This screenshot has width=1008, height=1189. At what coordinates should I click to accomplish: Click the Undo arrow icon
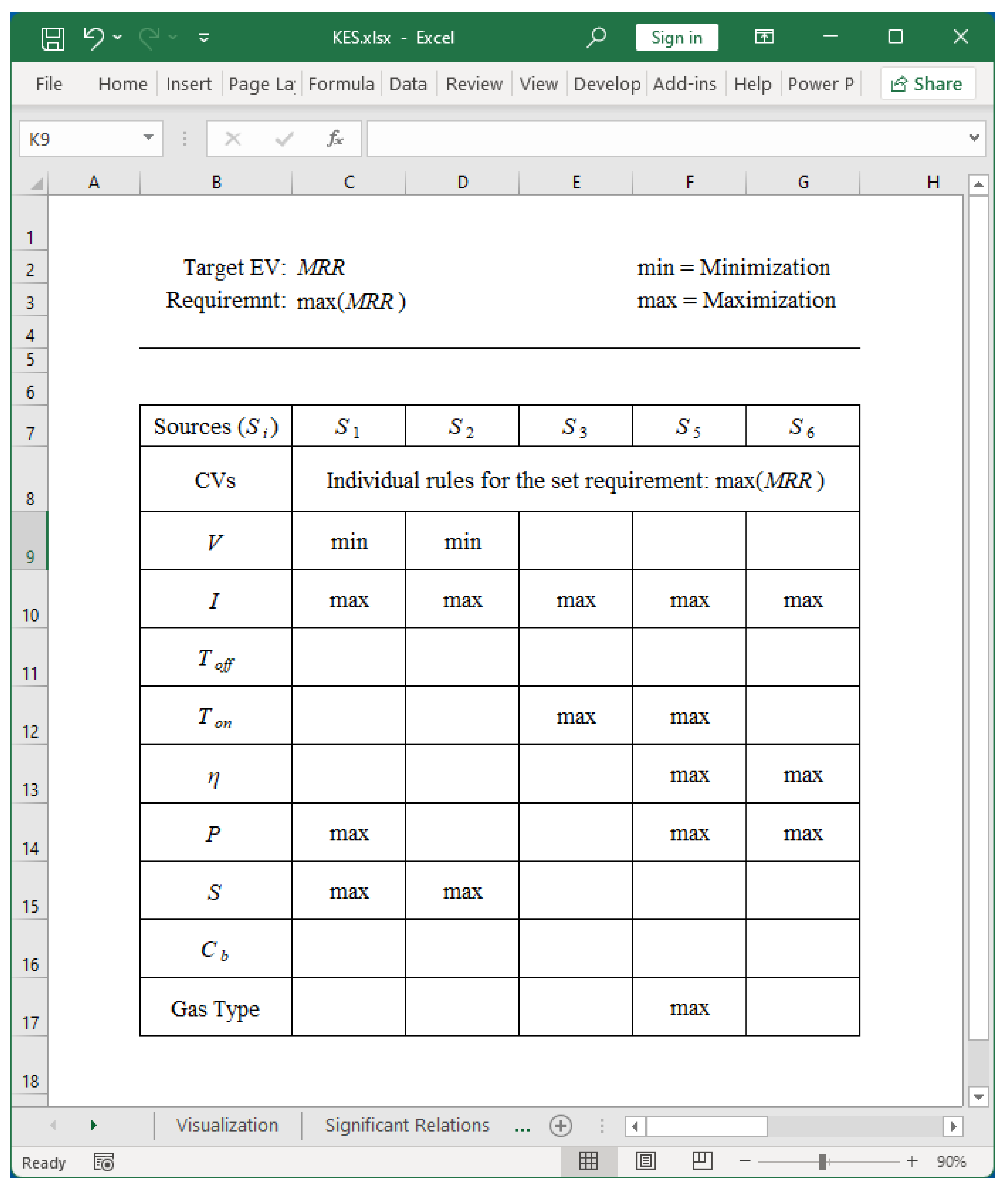(x=94, y=38)
